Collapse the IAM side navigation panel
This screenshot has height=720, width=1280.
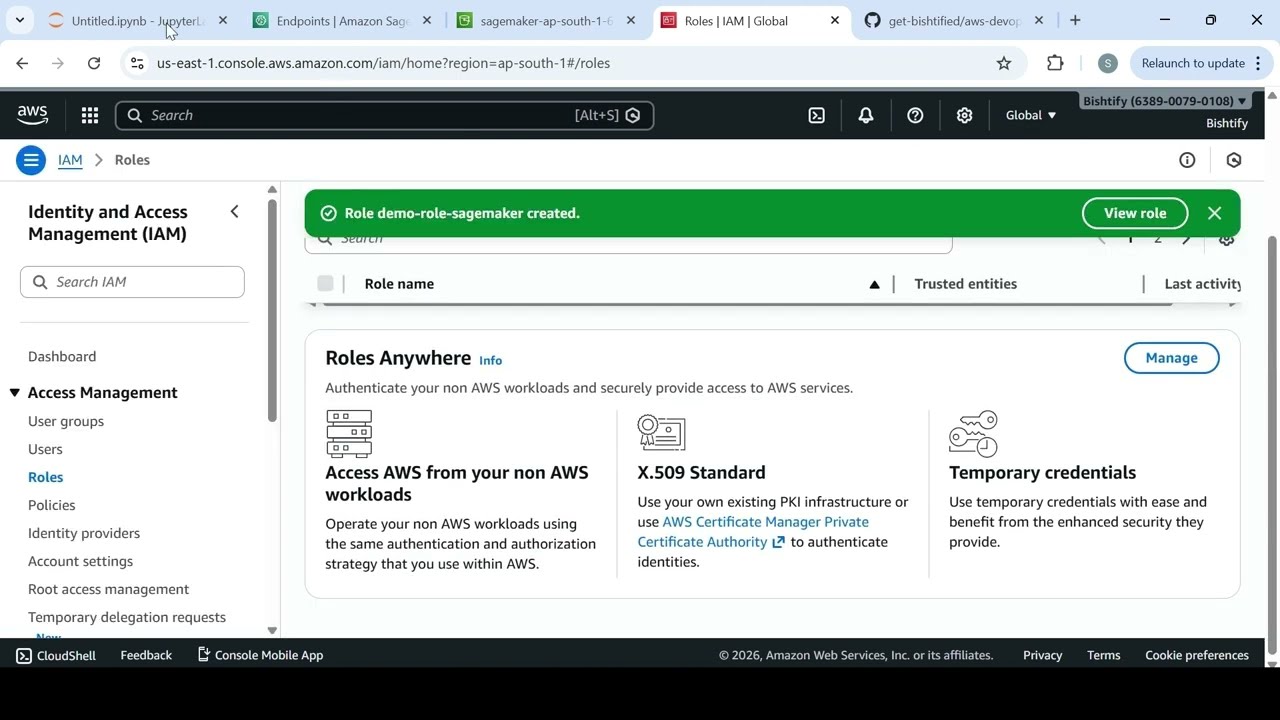click(234, 212)
